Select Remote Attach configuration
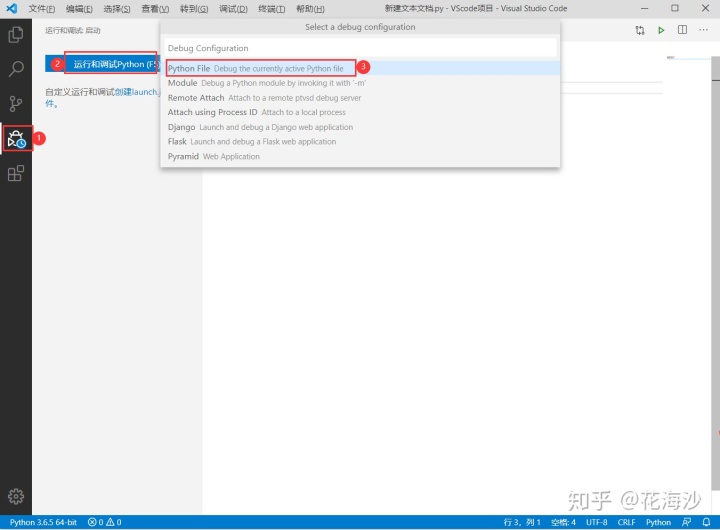This screenshot has height=530, width=720. [x=360, y=98]
